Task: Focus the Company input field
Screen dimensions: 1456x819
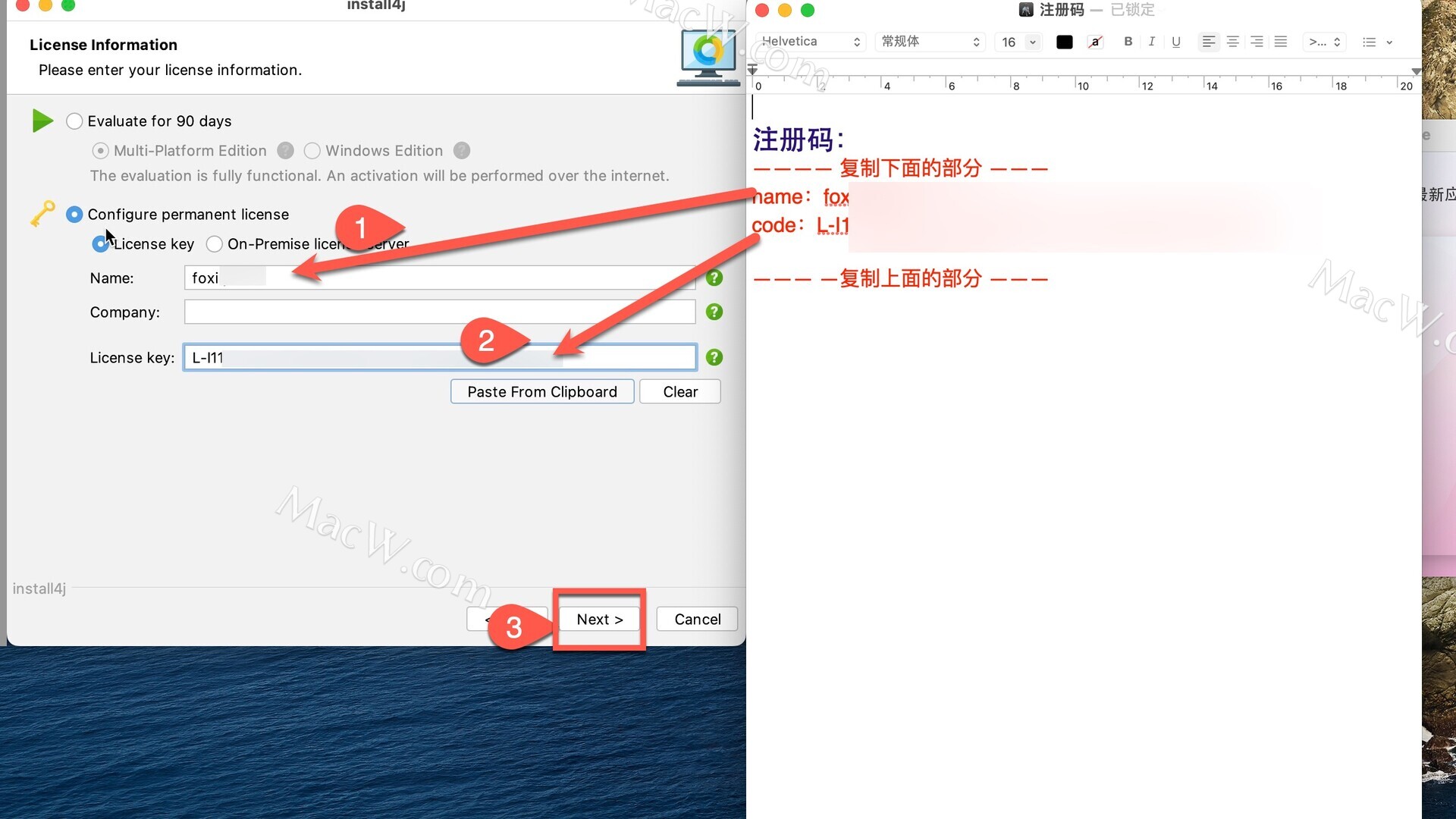Action: pos(440,312)
